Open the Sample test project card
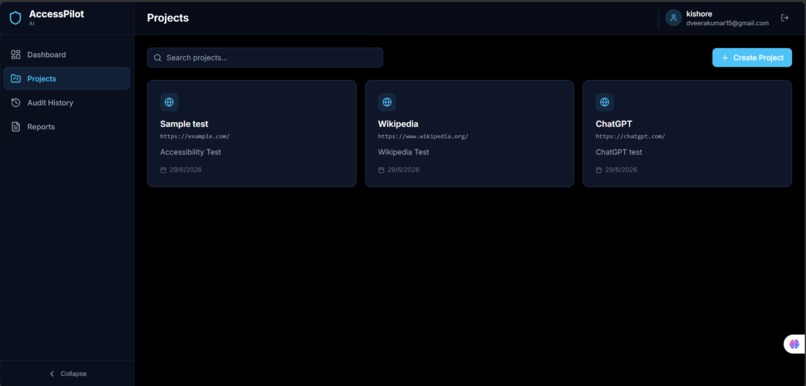Screen dimensions: 806x386 (252, 133)
